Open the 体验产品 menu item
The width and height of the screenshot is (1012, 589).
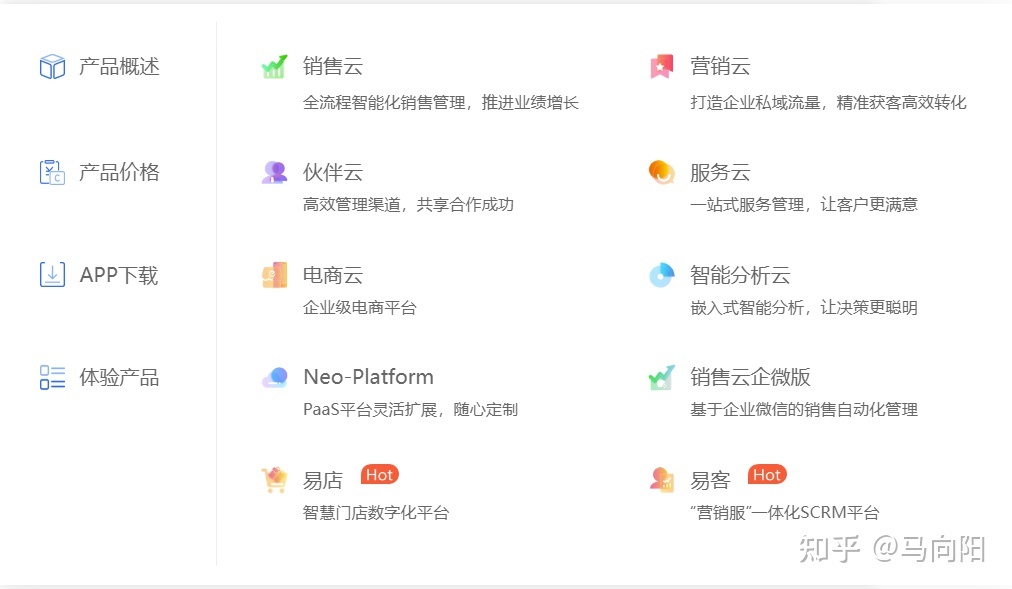tap(119, 377)
